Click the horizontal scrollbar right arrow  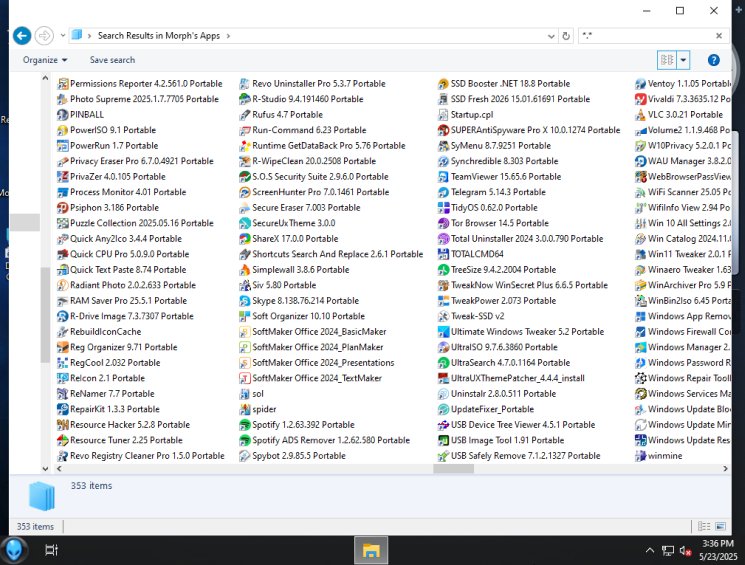(725, 469)
